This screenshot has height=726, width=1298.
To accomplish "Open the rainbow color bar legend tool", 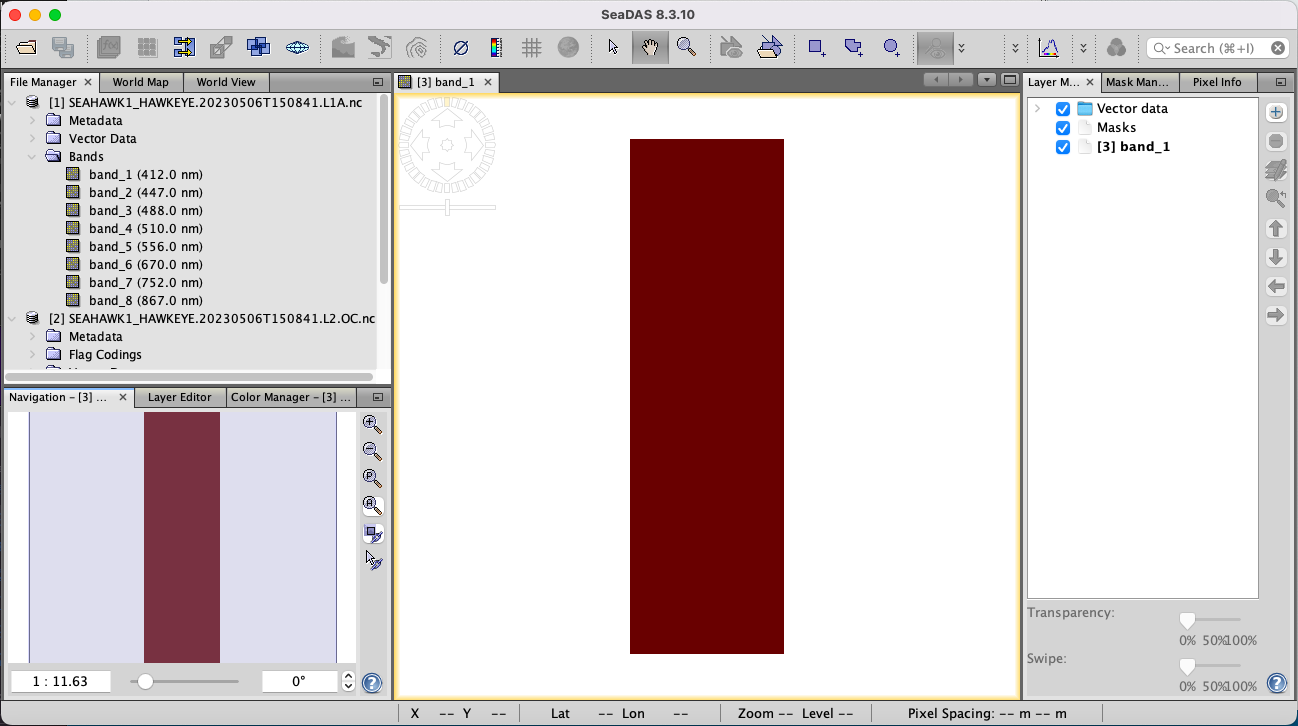I will [495, 47].
